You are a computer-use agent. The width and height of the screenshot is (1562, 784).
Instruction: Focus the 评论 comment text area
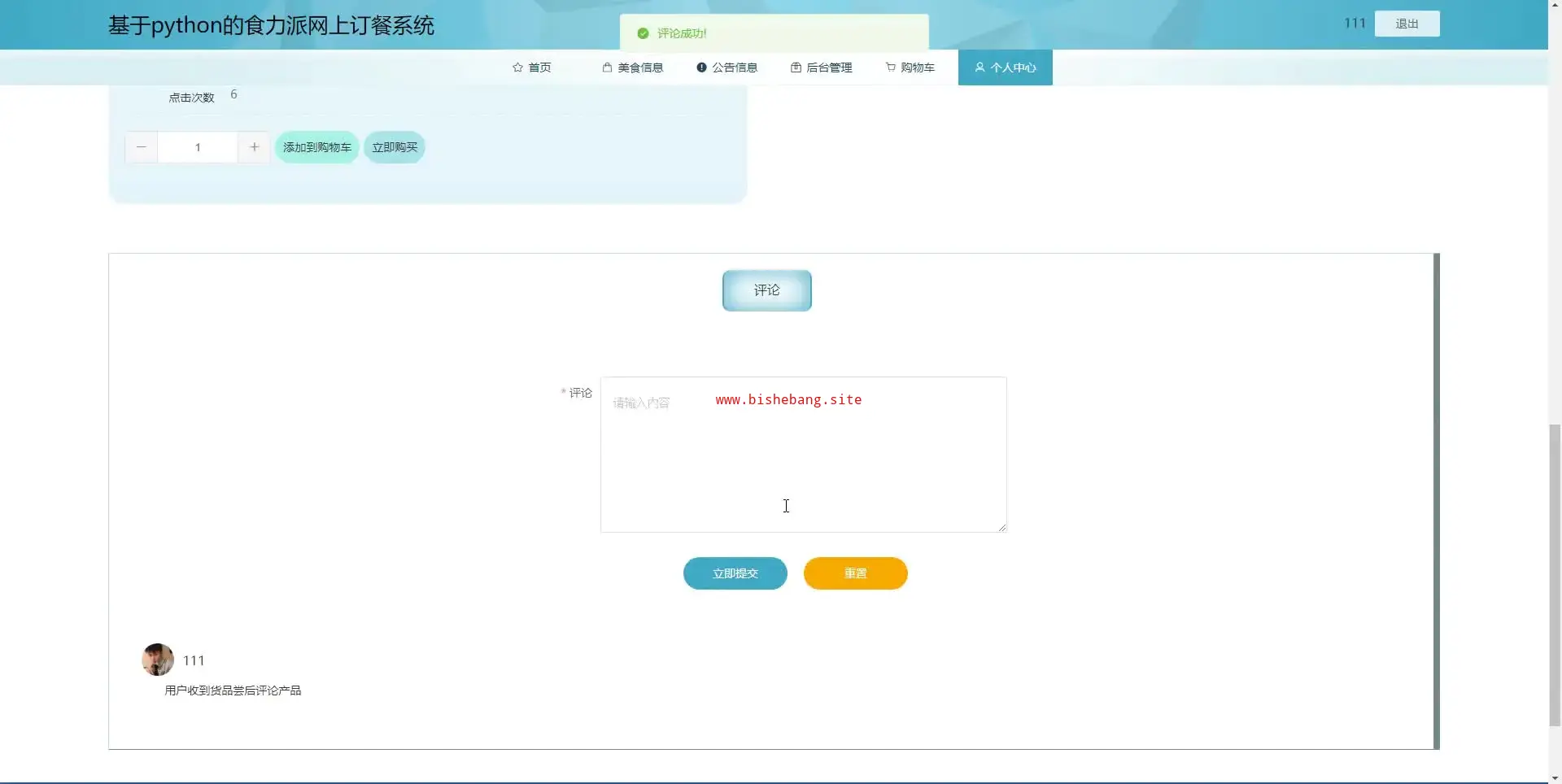coord(803,464)
